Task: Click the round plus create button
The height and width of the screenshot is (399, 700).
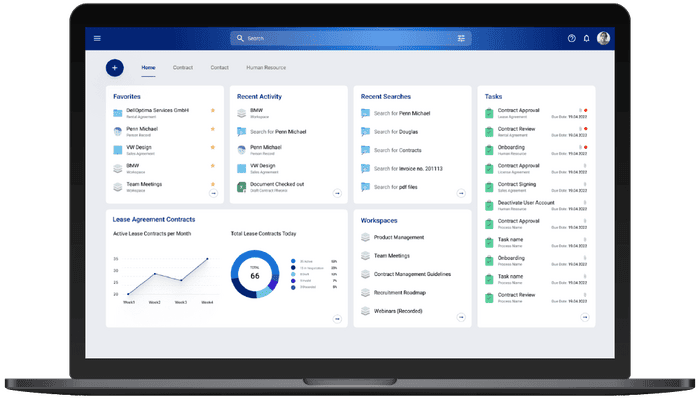Action: 115,68
